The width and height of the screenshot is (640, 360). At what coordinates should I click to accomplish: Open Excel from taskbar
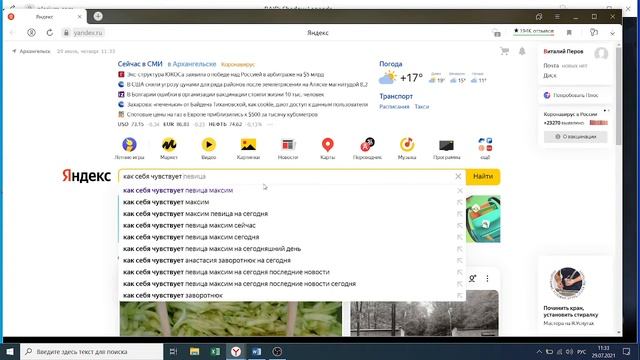coord(215,351)
